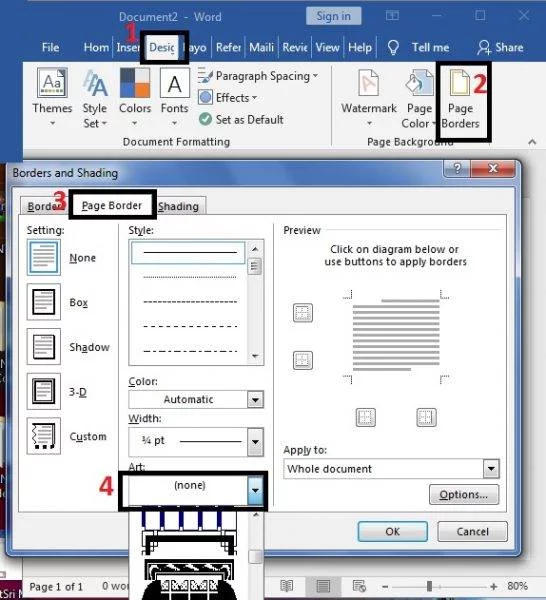Viewport: 546px width, 600px height.
Task: Select the dotted line style
Action: tap(190, 277)
